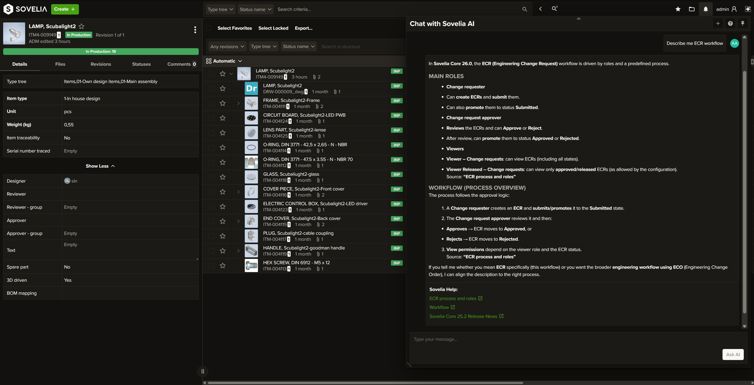
Task: Start new chat with plus icon
Action: [718, 24]
